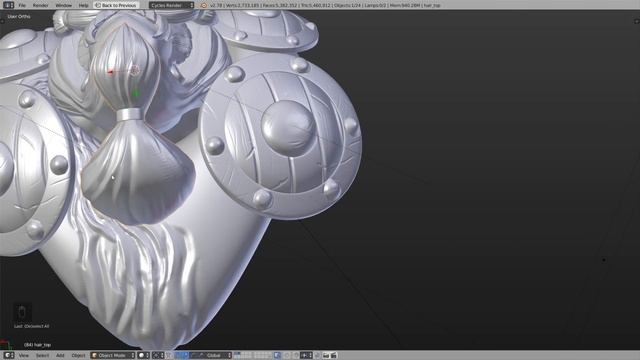The image size is (640, 360).
Task: Click the first layer button in layer grid
Action: point(236,353)
